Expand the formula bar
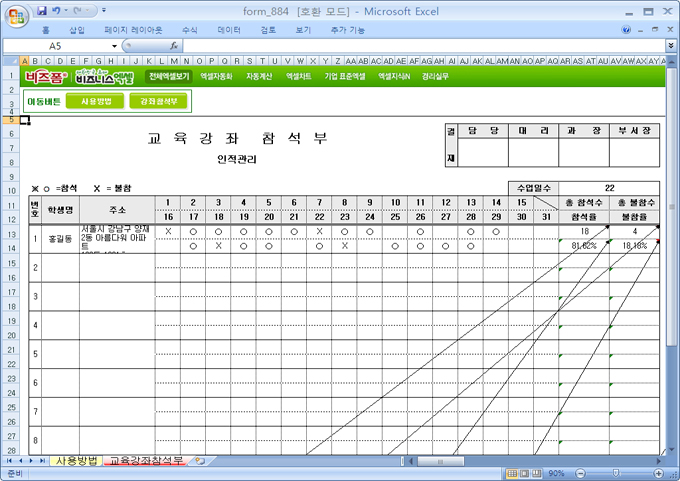This screenshot has height=481, width=680. (x=670, y=46)
